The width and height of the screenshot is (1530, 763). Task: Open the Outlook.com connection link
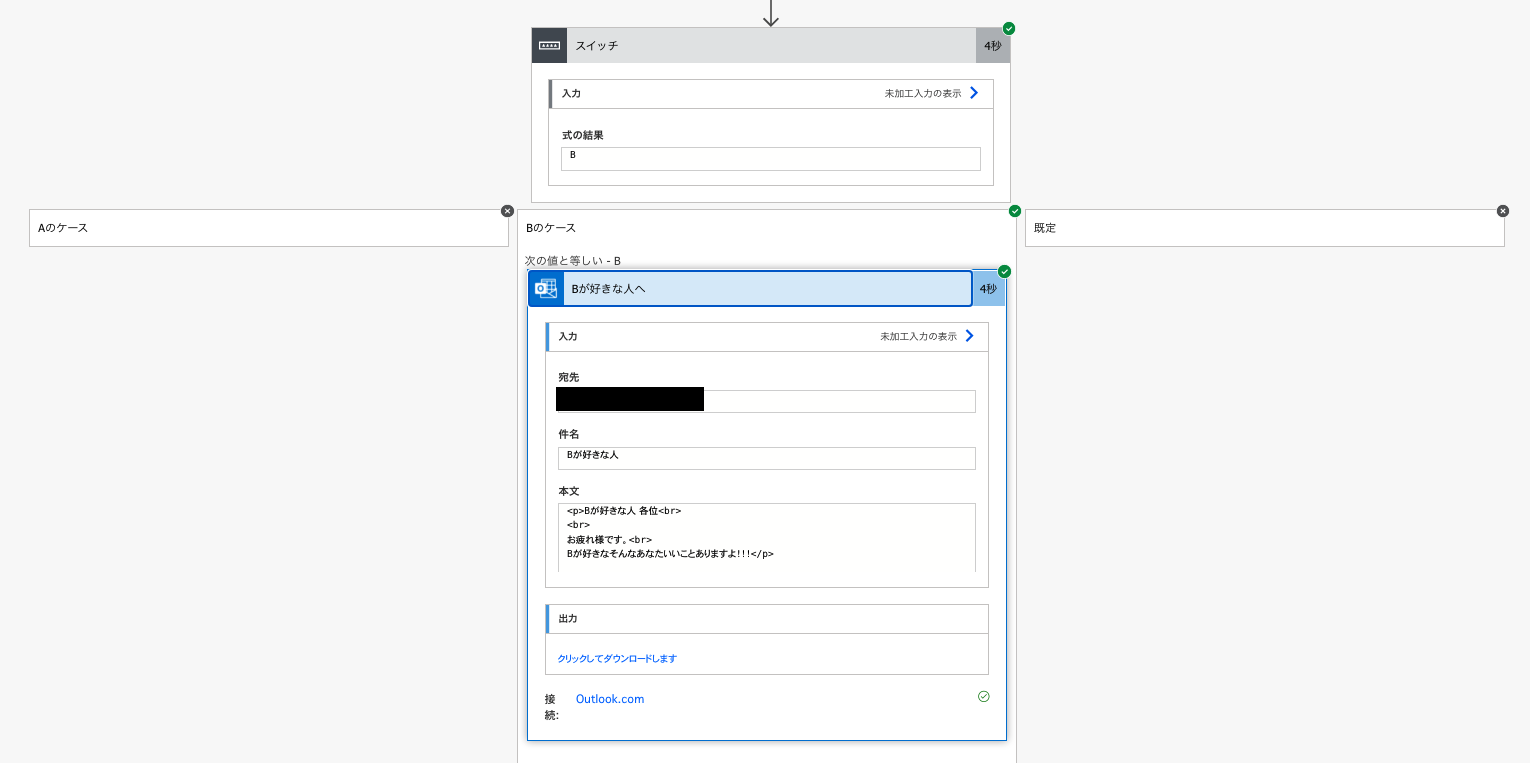pos(610,699)
